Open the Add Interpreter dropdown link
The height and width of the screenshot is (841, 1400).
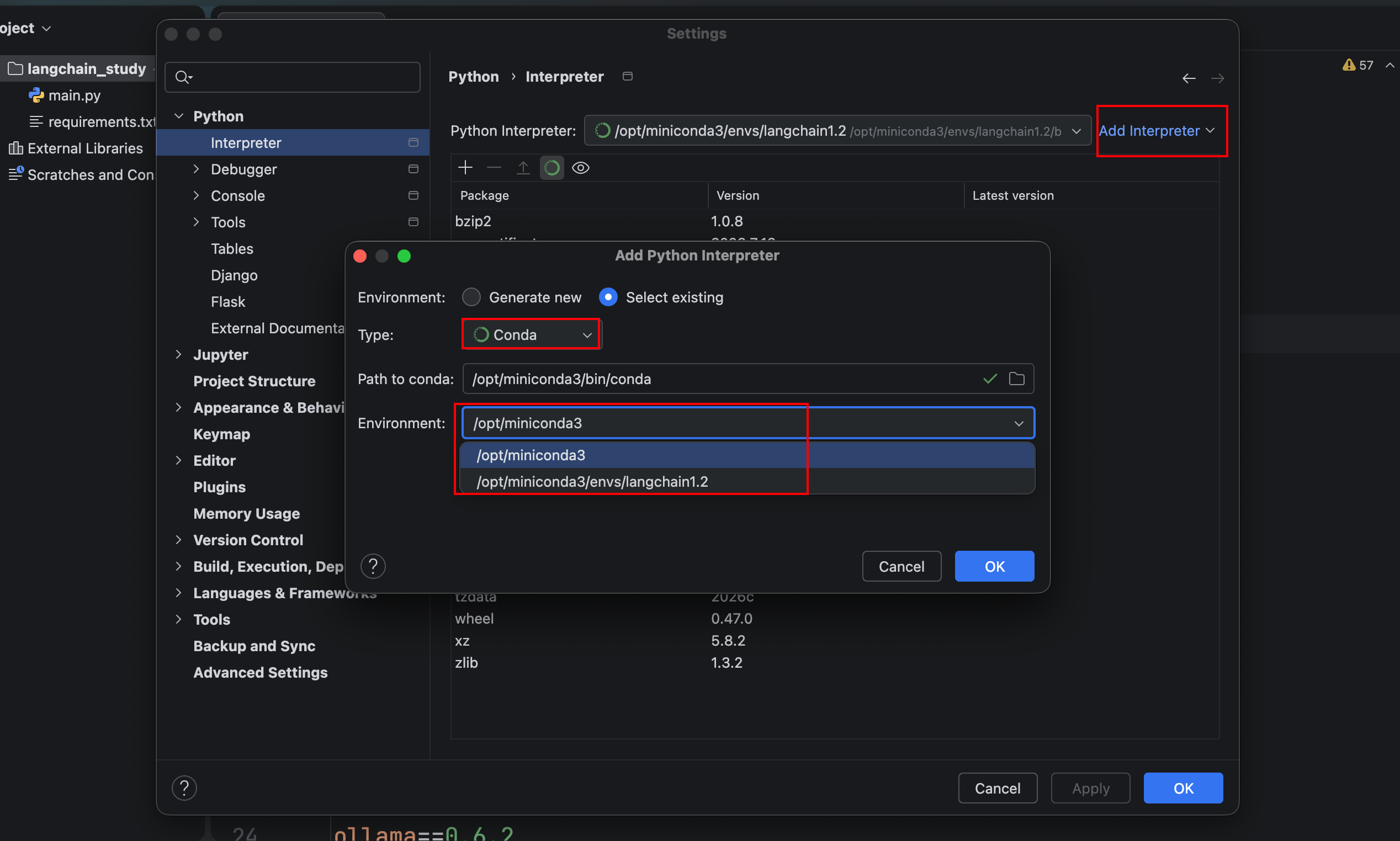pyautogui.click(x=1157, y=131)
